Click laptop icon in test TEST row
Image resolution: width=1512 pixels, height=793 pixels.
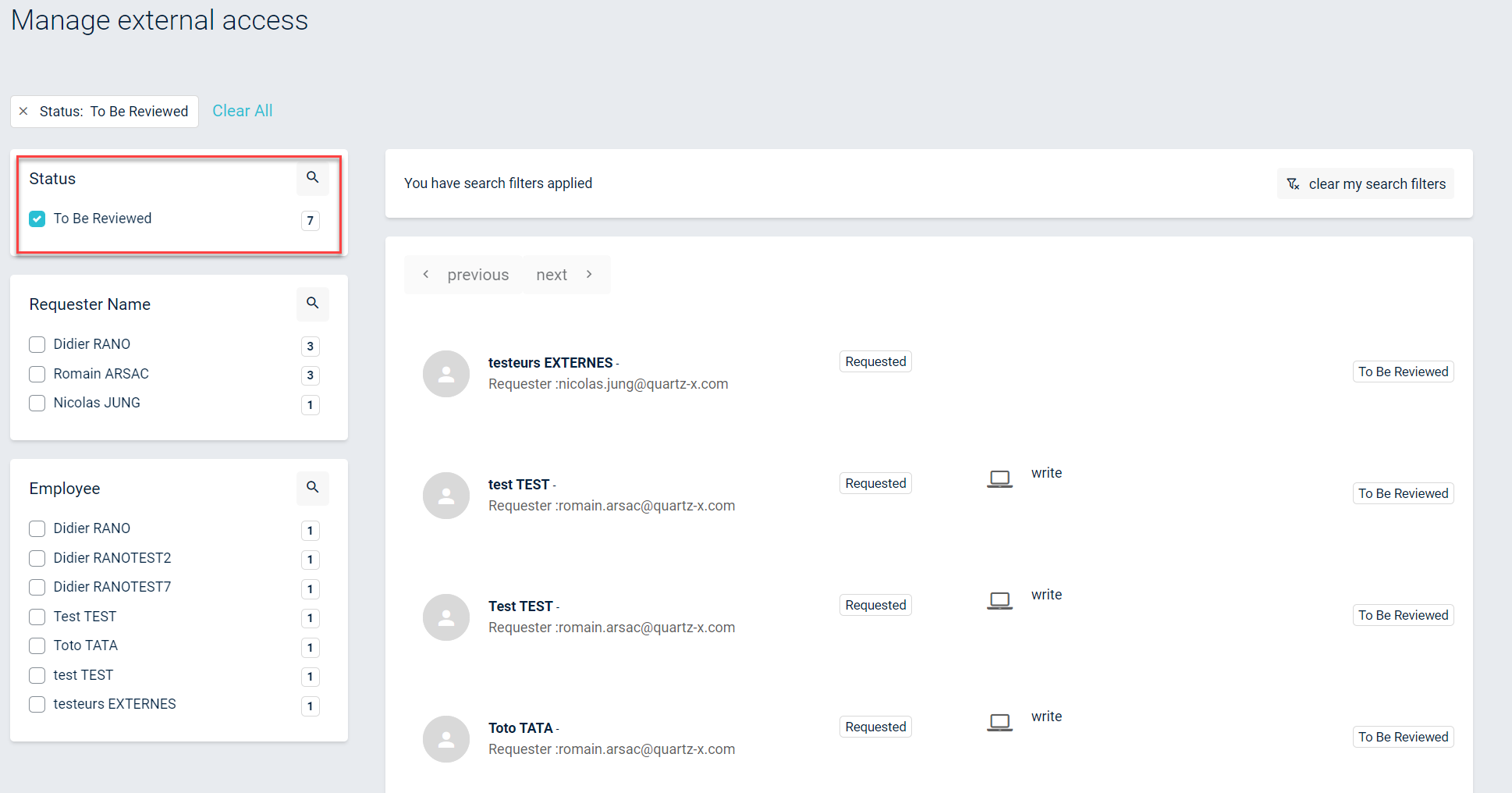click(999, 478)
